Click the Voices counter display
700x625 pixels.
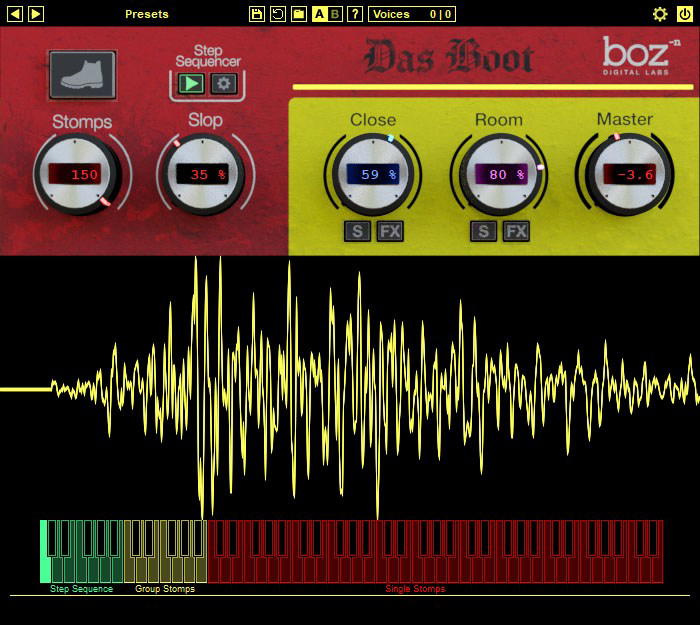pyautogui.click(x=412, y=14)
